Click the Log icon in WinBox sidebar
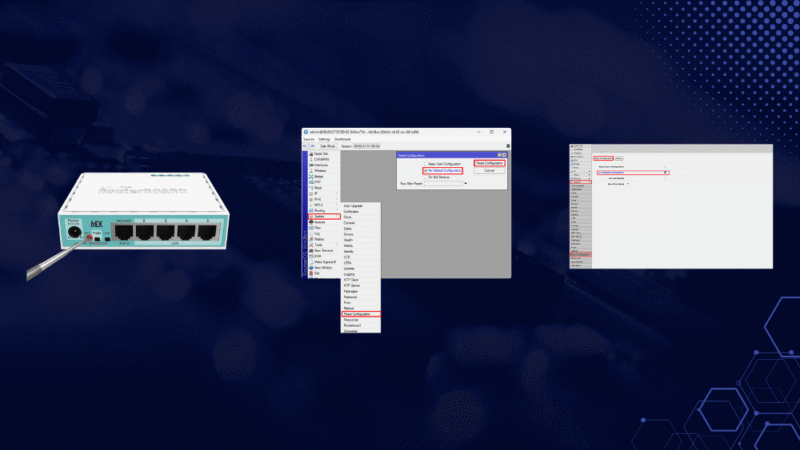Viewport: 800px width, 450px height. (311, 234)
